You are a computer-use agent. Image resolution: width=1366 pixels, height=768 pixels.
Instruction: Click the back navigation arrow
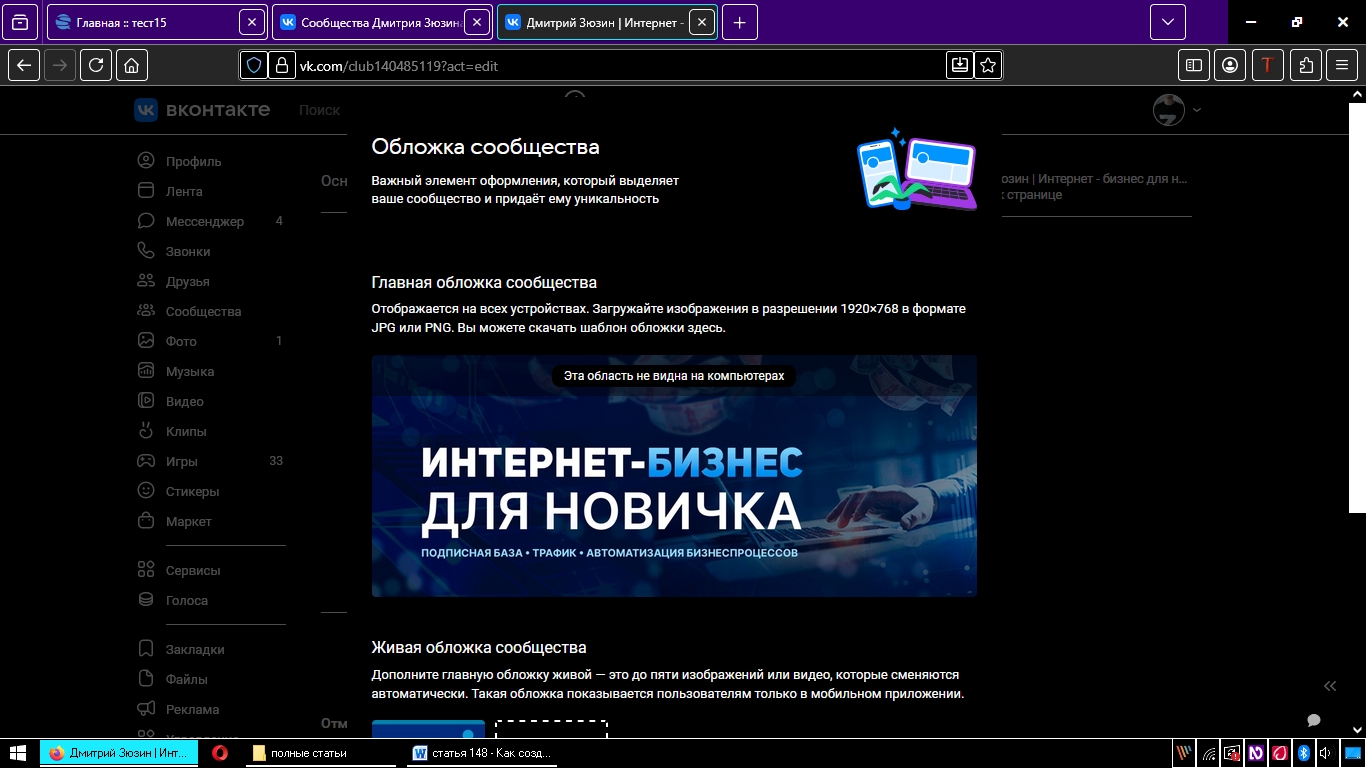click(23, 65)
